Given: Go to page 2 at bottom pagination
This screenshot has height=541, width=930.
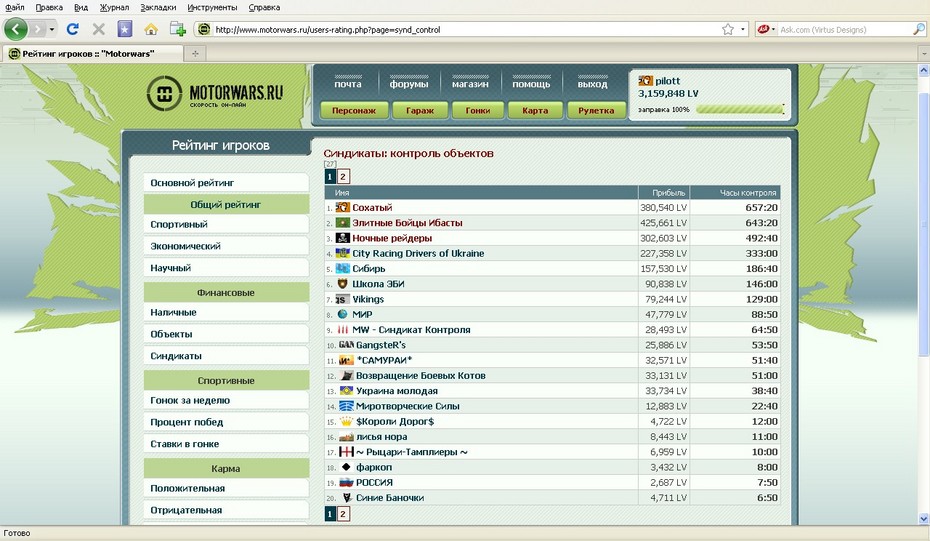Looking at the screenshot, I should coord(343,514).
